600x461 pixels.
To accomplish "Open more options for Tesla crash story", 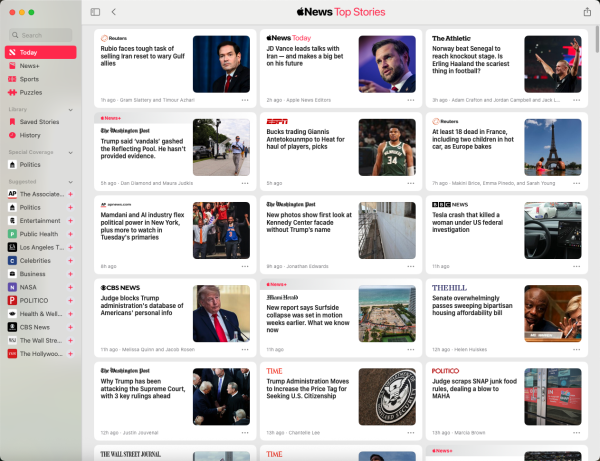I will click(x=576, y=266).
